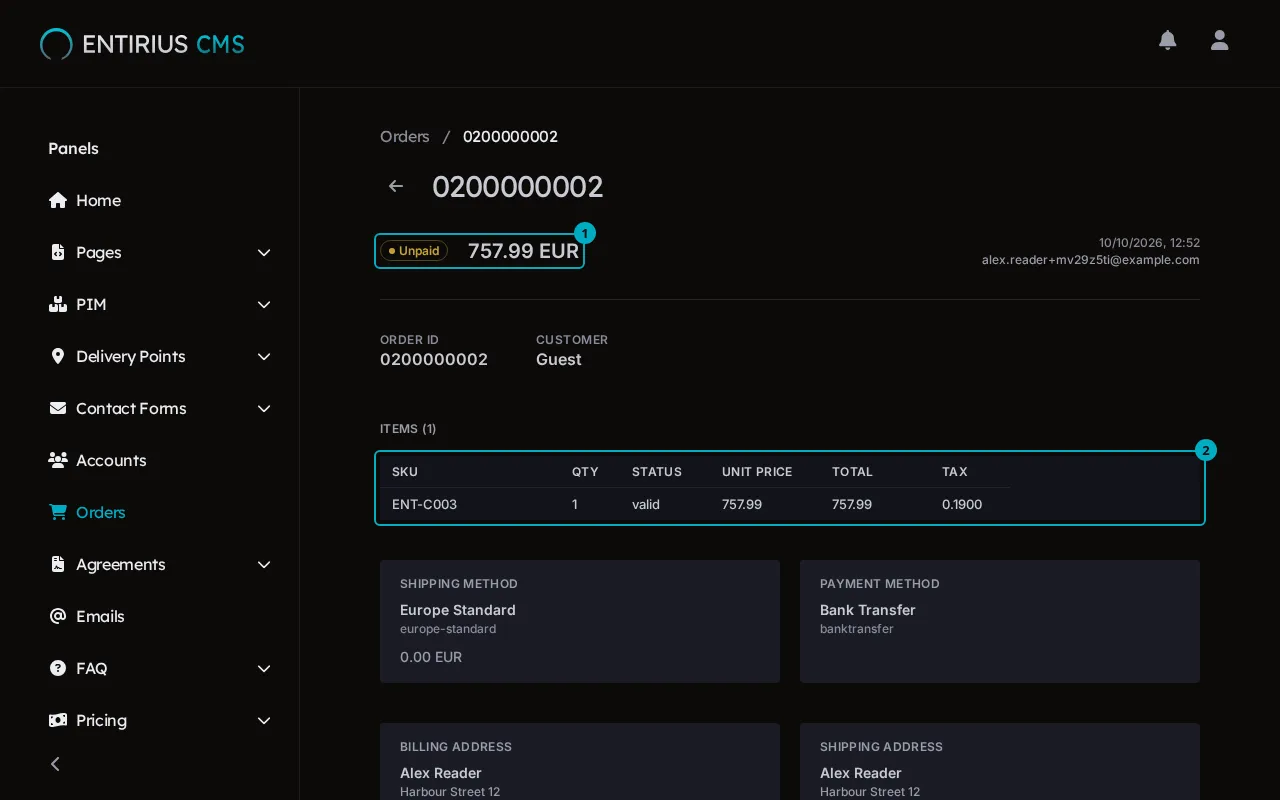Click the Entirius CMS logo
1280x800 pixels.
(142, 44)
